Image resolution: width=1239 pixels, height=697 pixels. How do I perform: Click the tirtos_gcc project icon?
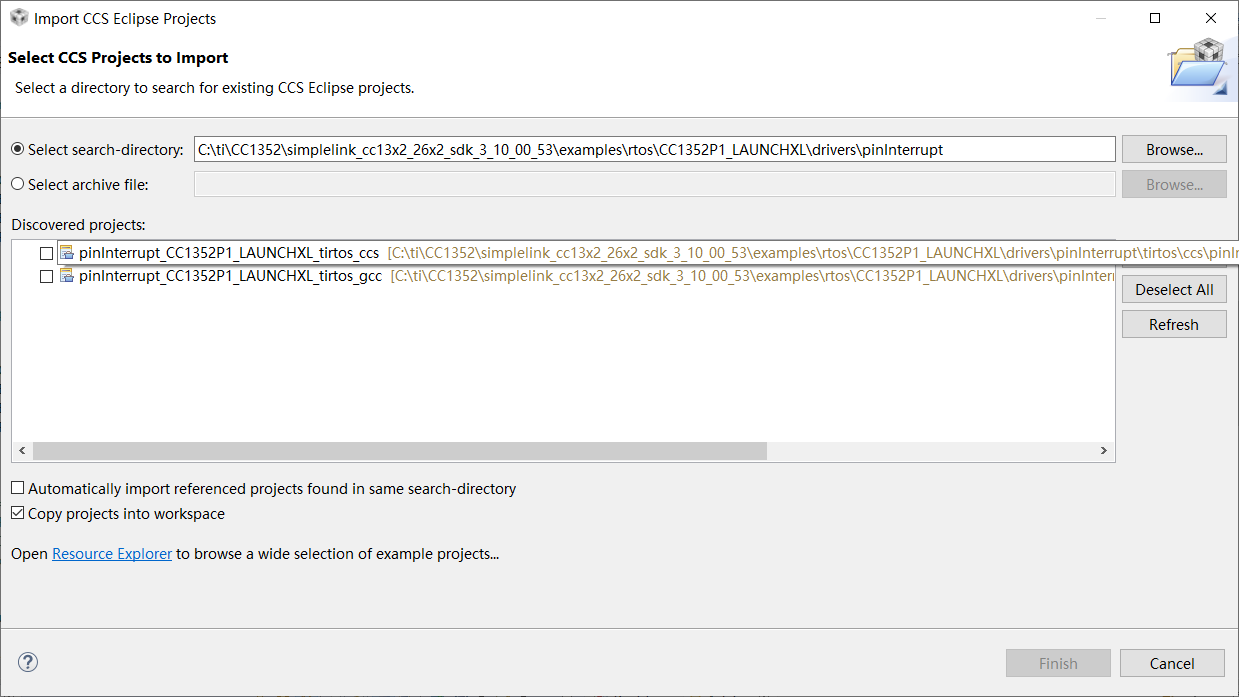click(x=67, y=276)
